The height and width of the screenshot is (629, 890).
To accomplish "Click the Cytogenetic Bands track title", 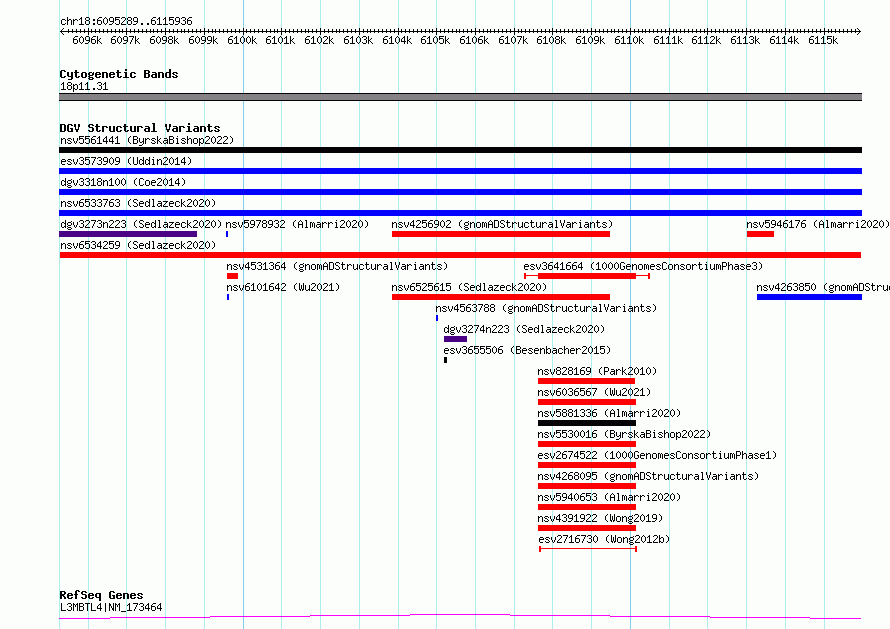I will tap(119, 74).
